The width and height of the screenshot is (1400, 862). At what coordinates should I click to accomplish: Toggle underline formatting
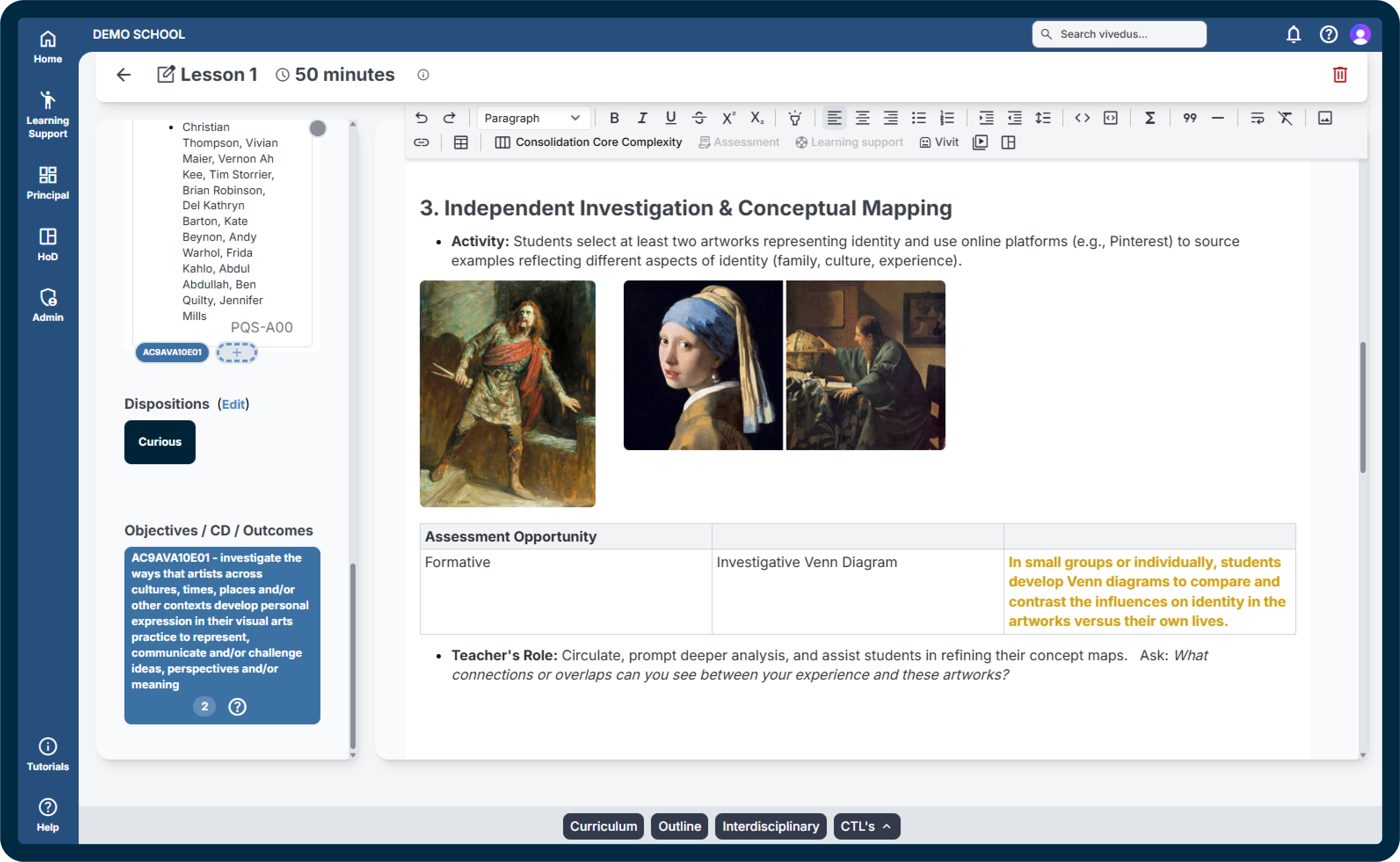tap(670, 118)
